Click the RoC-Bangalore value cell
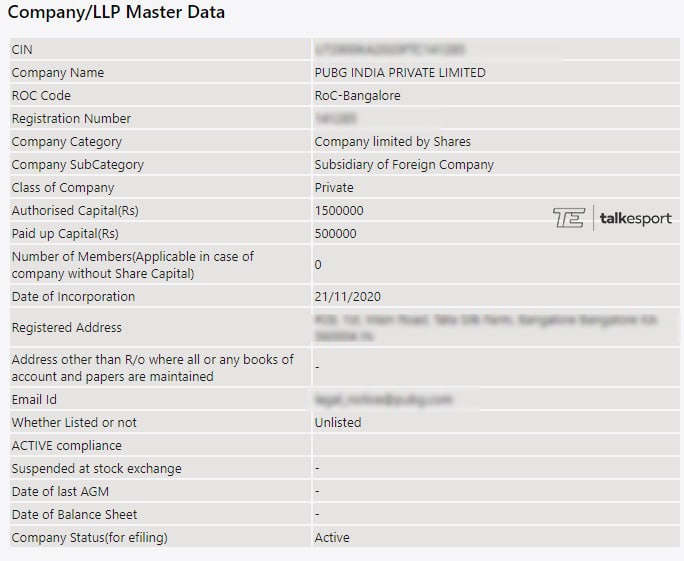 pos(359,96)
